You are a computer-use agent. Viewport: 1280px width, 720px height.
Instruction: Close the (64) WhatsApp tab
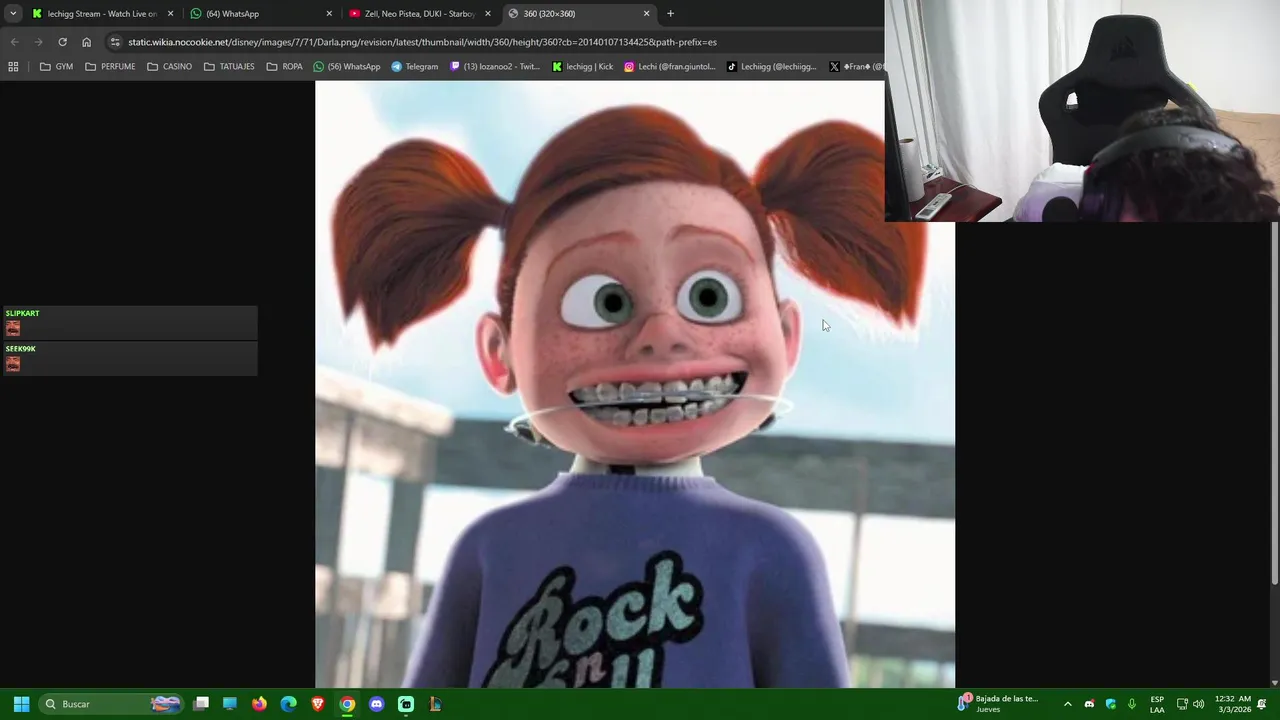pyautogui.click(x=329, y=14)
